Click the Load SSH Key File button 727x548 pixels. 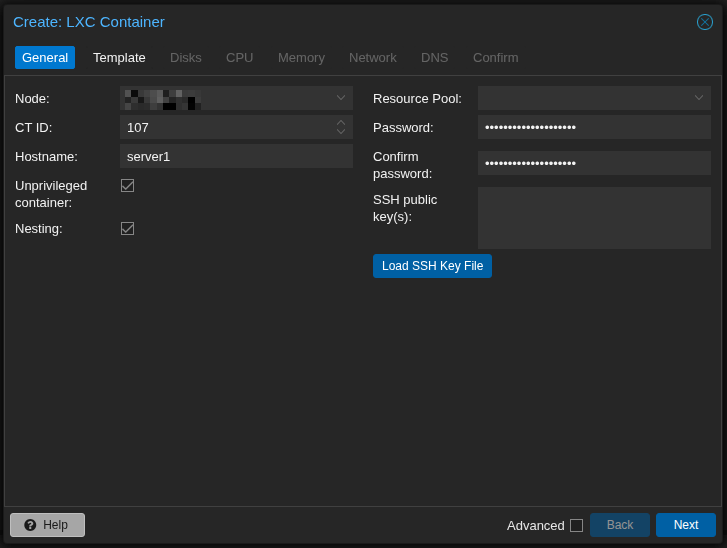point(432,266)
